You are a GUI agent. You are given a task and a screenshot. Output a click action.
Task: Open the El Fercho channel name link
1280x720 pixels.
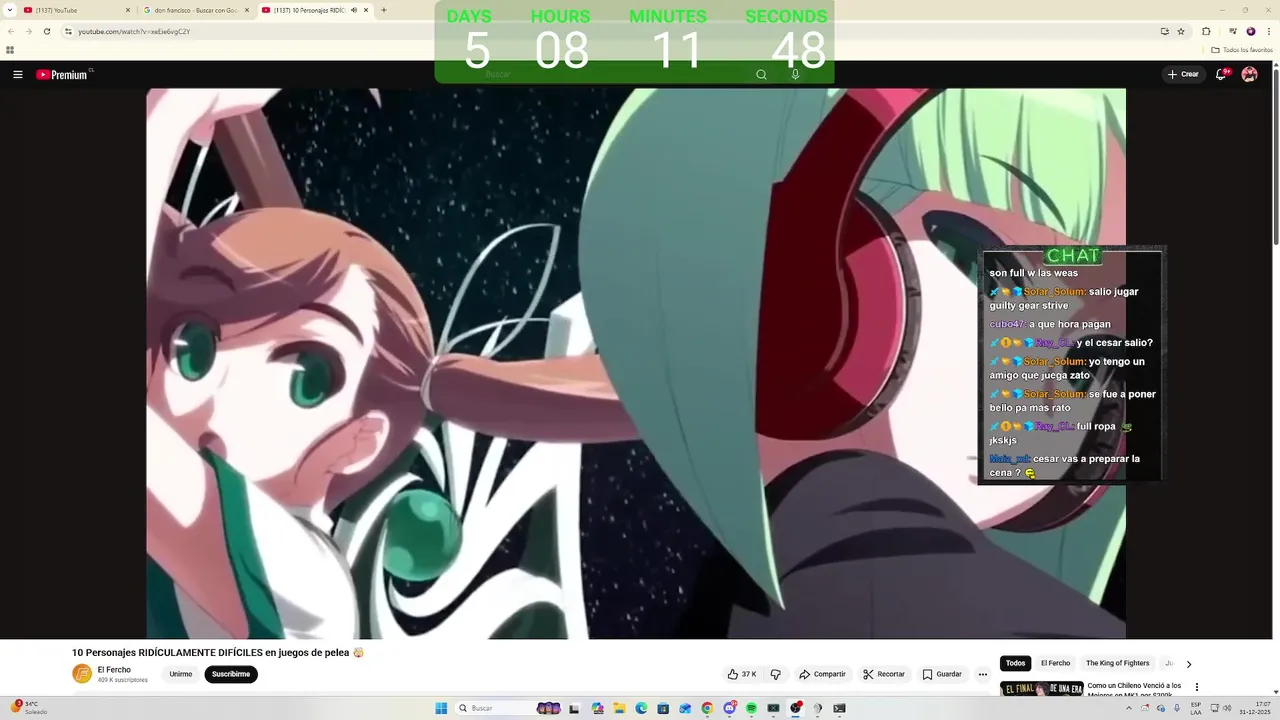114,670
